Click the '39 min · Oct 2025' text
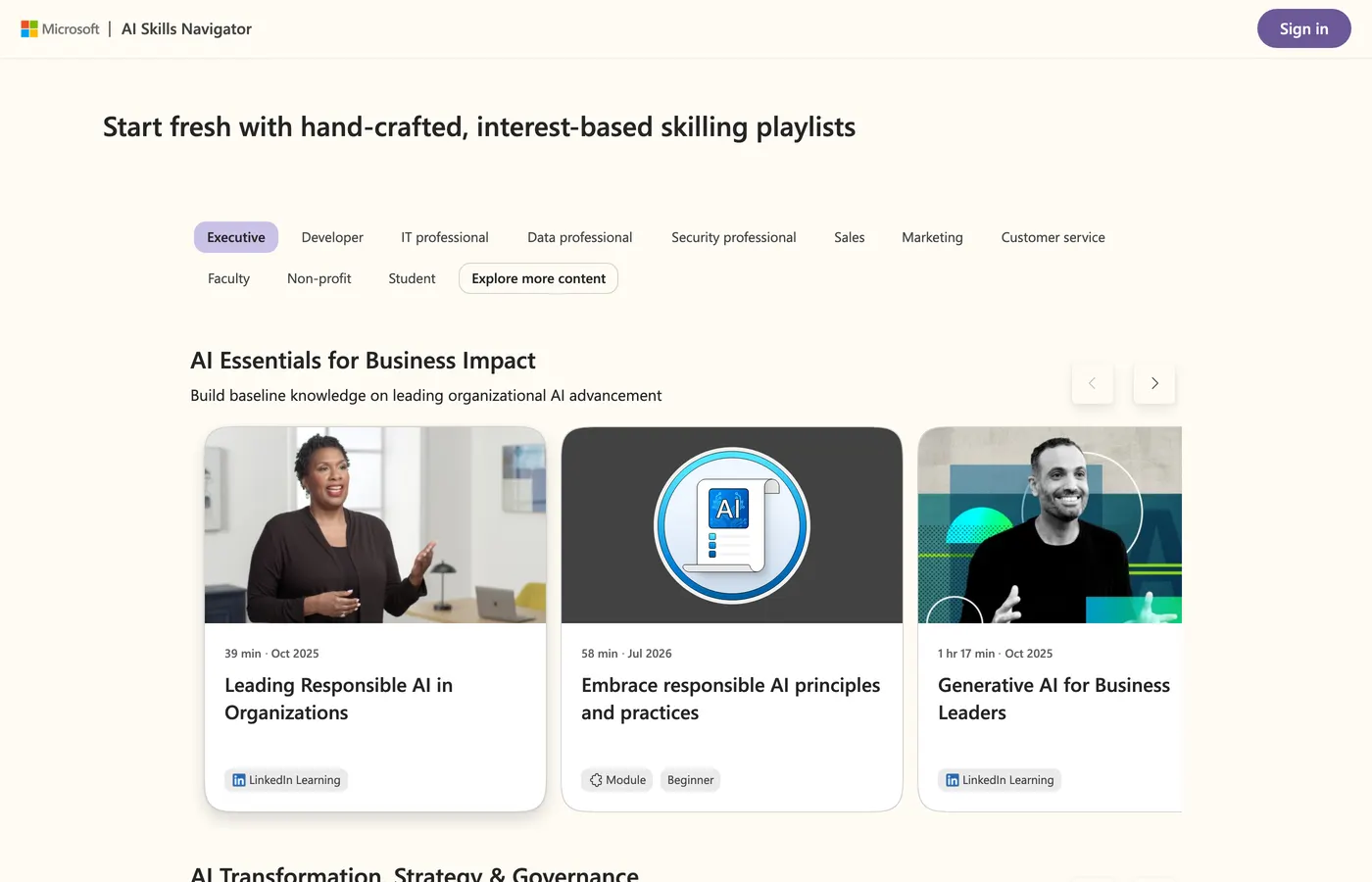 (x=271, y=654)
